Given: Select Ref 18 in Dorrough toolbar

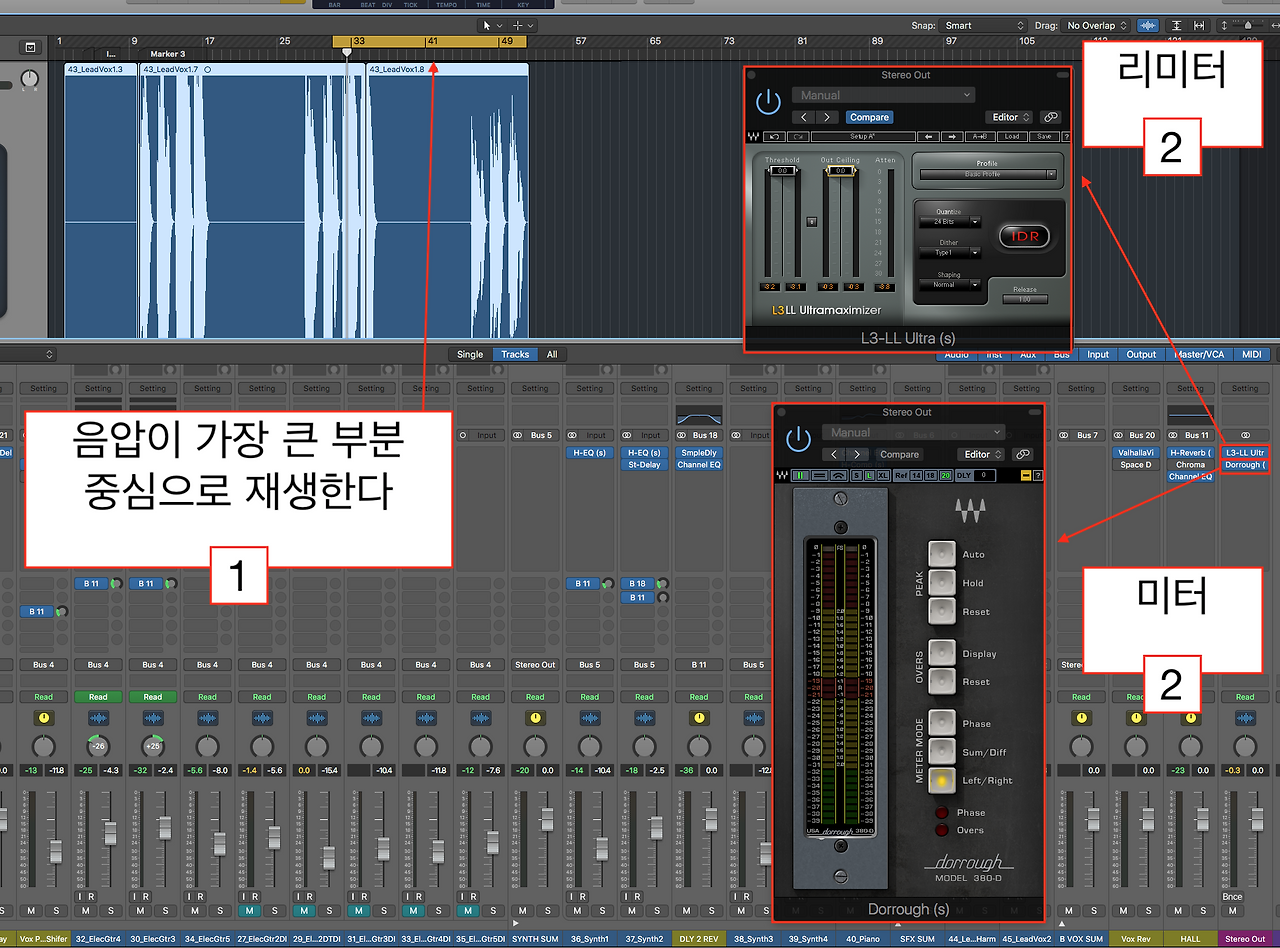Looking at the screenshot, I should 931,475.
